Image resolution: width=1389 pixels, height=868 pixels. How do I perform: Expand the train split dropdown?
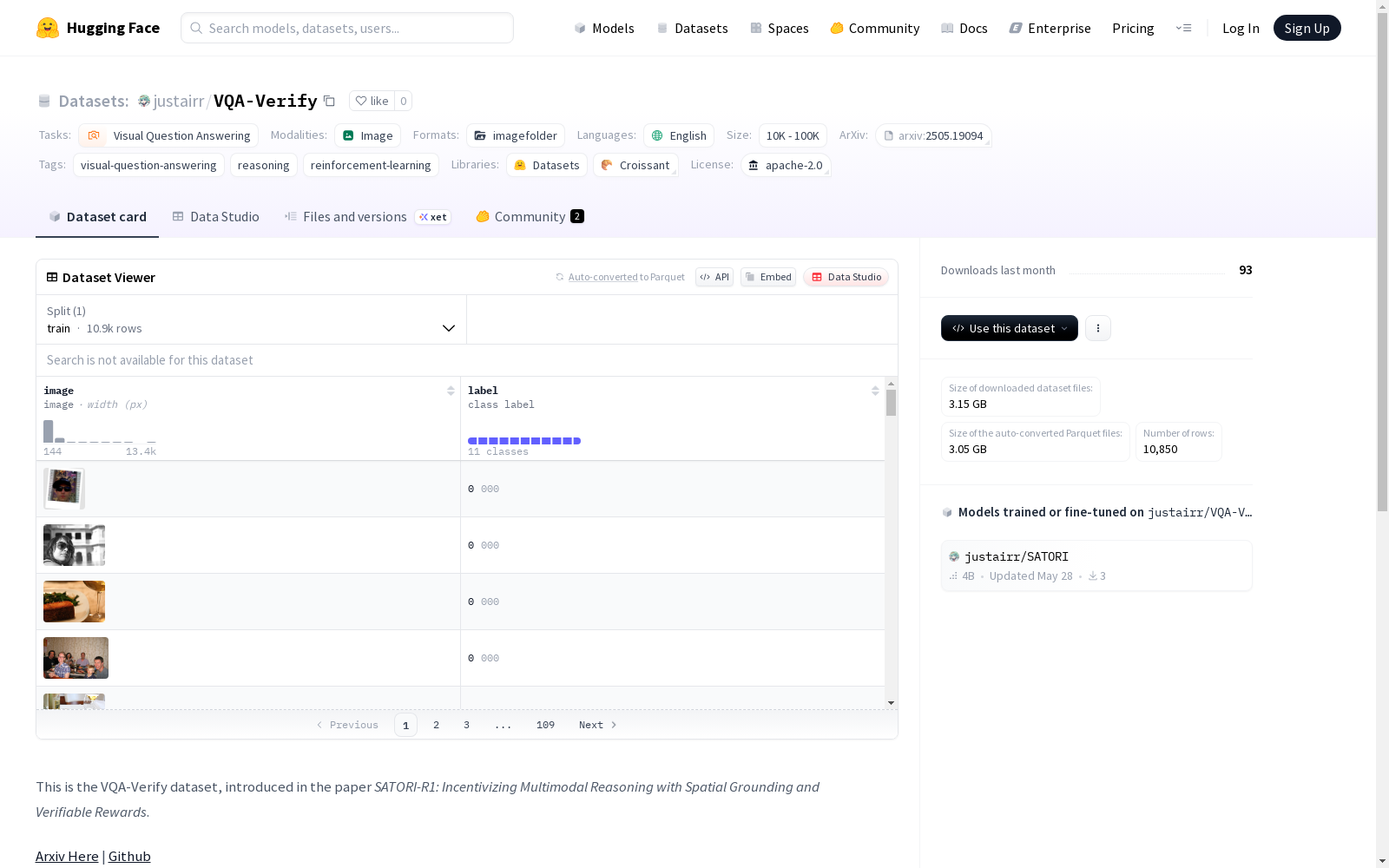251,319
